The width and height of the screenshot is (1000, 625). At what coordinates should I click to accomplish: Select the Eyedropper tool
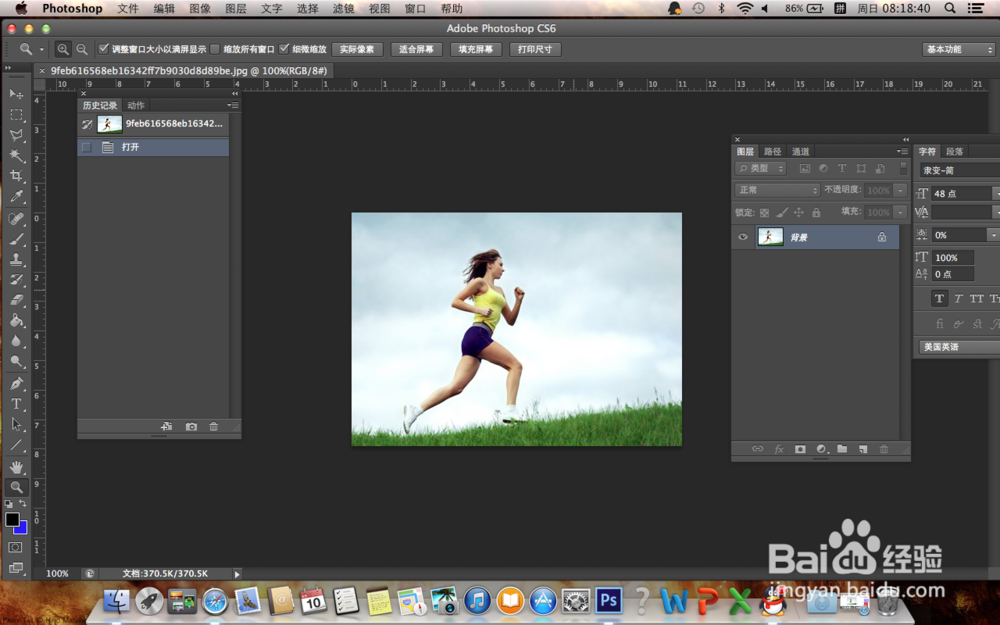[16, 196]
